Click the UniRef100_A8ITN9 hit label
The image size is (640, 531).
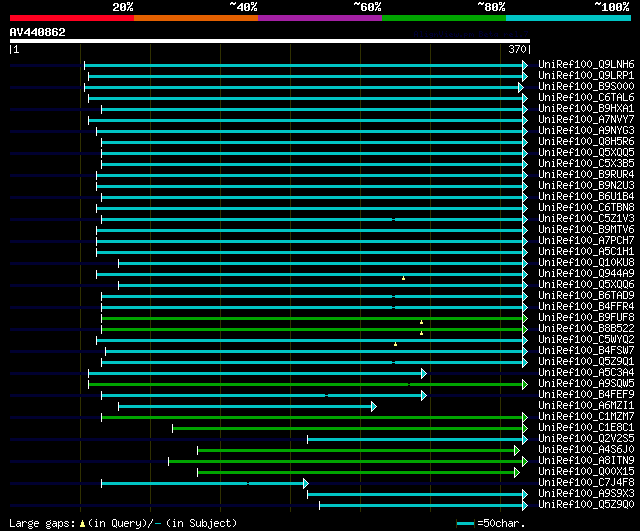[x=586, y=461]
